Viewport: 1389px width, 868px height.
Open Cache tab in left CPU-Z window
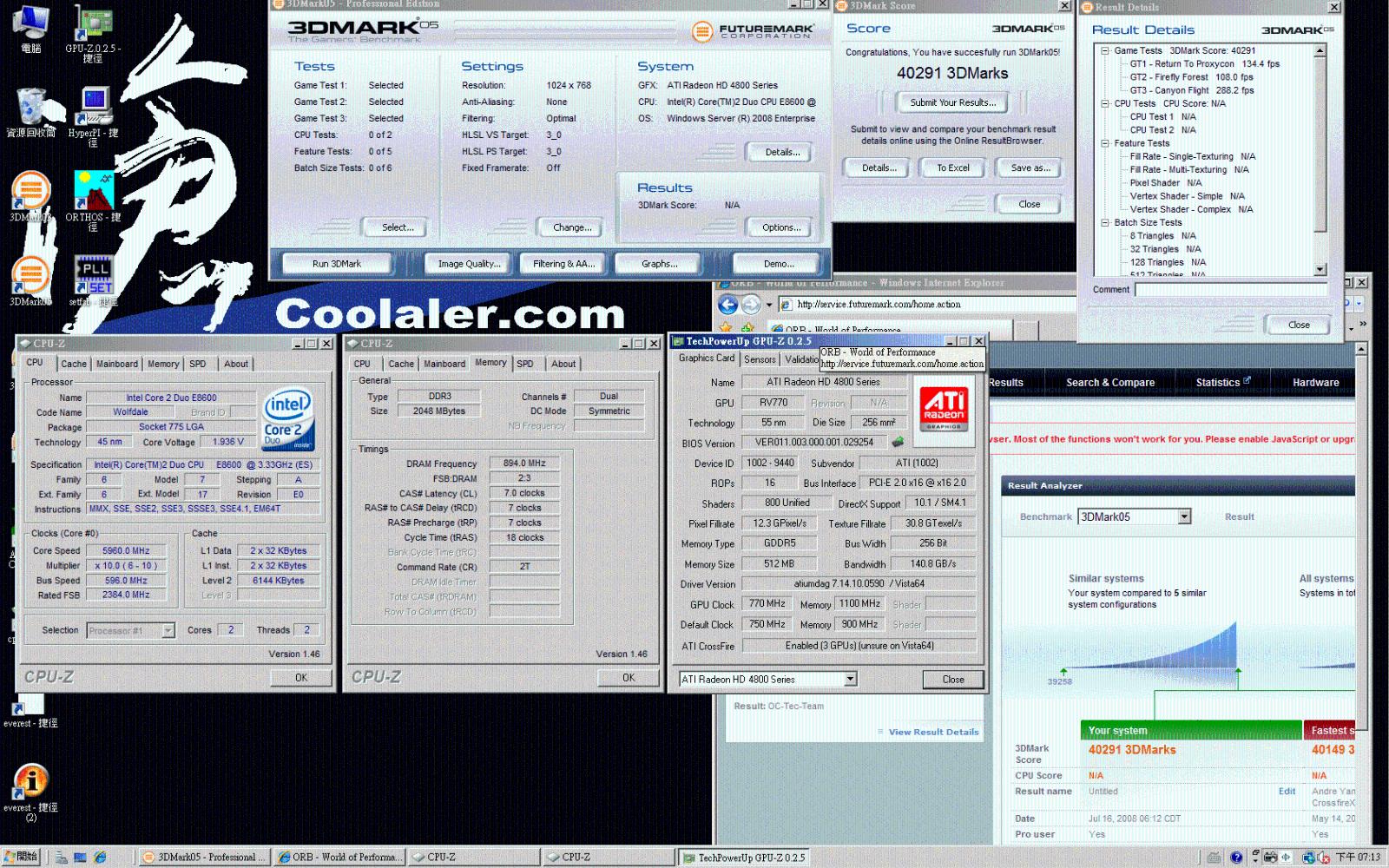(74, 365)
